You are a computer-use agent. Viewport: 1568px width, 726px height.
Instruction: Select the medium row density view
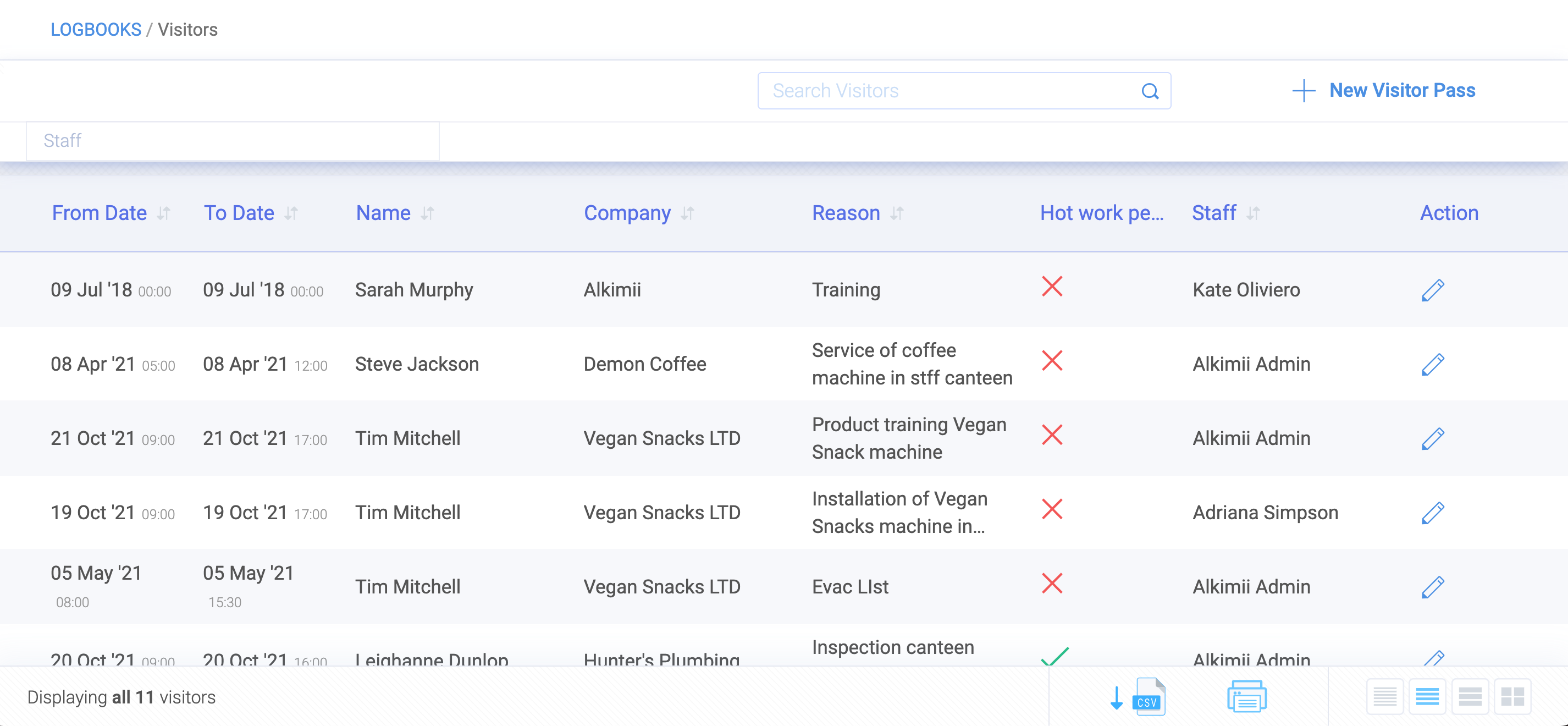pyautogui.click(x=1427, y=697)
